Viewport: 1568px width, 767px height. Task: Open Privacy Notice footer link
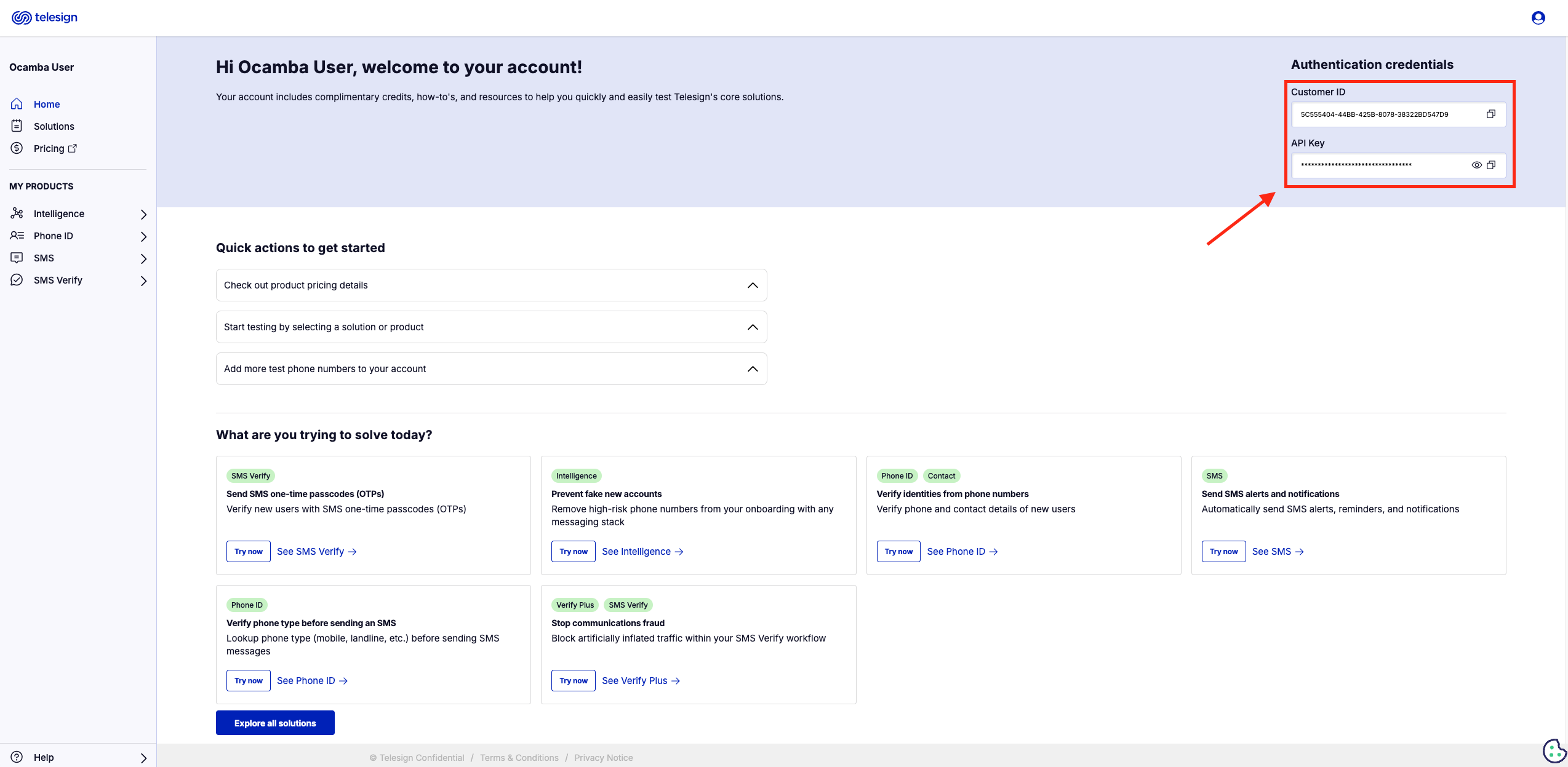604,758
